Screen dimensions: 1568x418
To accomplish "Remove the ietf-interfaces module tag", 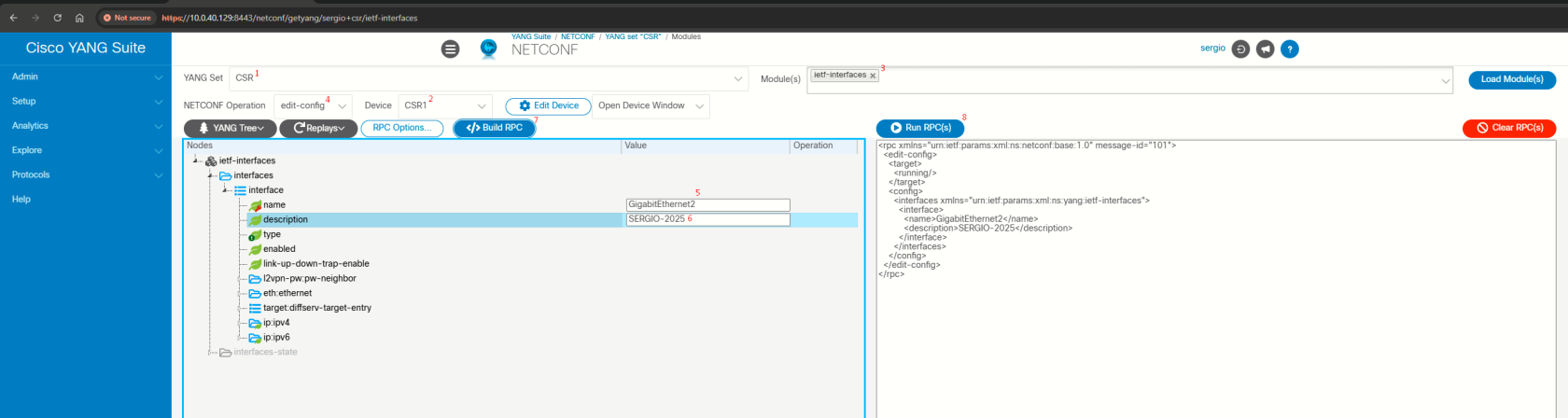I will click(873, 76).
